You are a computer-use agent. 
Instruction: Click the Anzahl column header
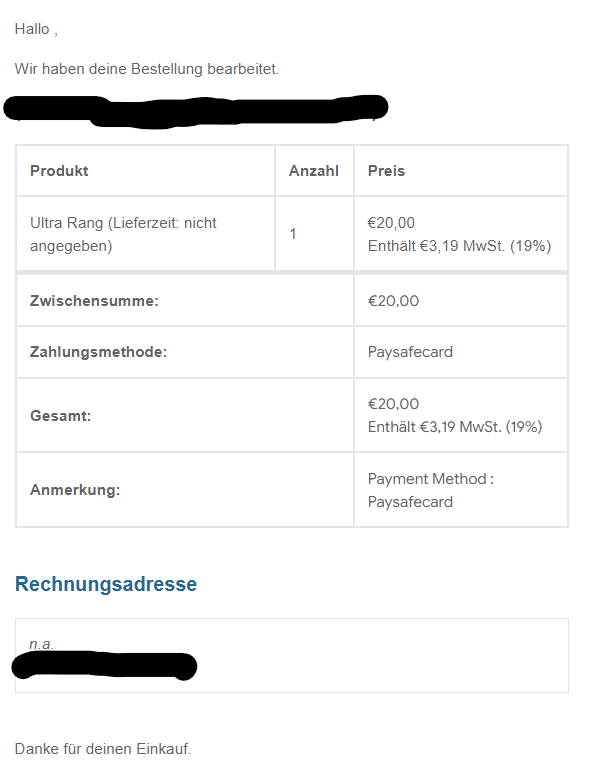(314, 171)
